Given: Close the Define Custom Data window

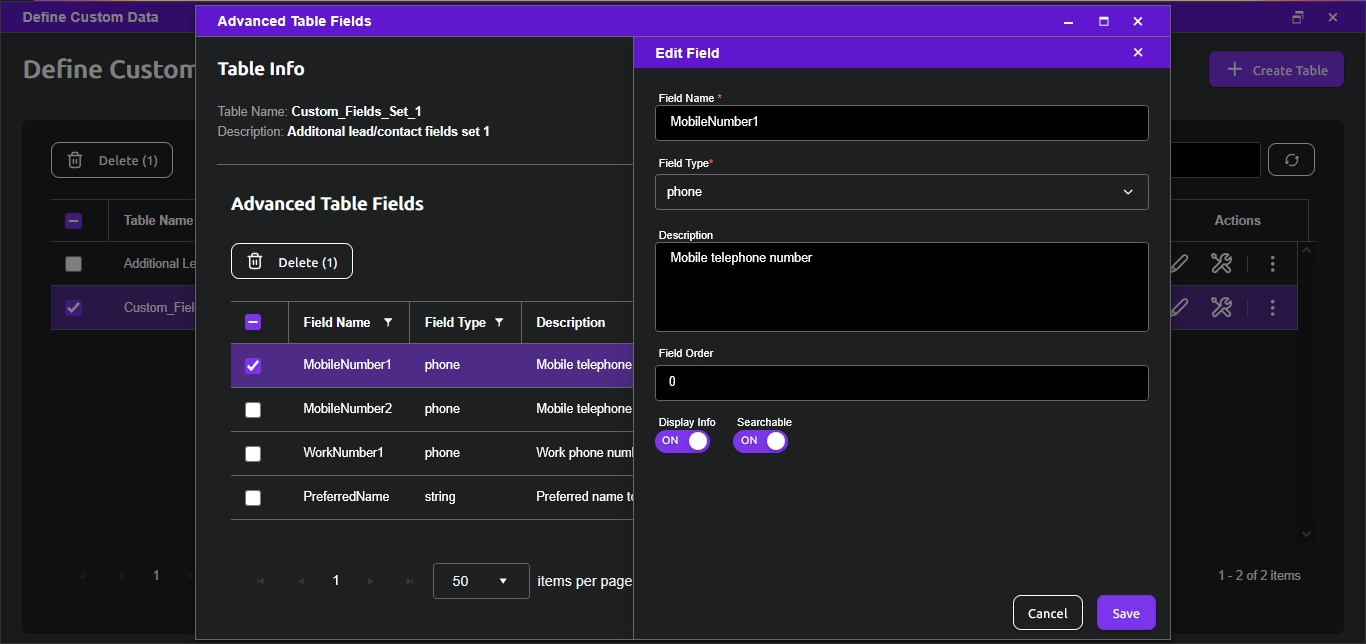Looking at the screenshot, I should 1333,17.
